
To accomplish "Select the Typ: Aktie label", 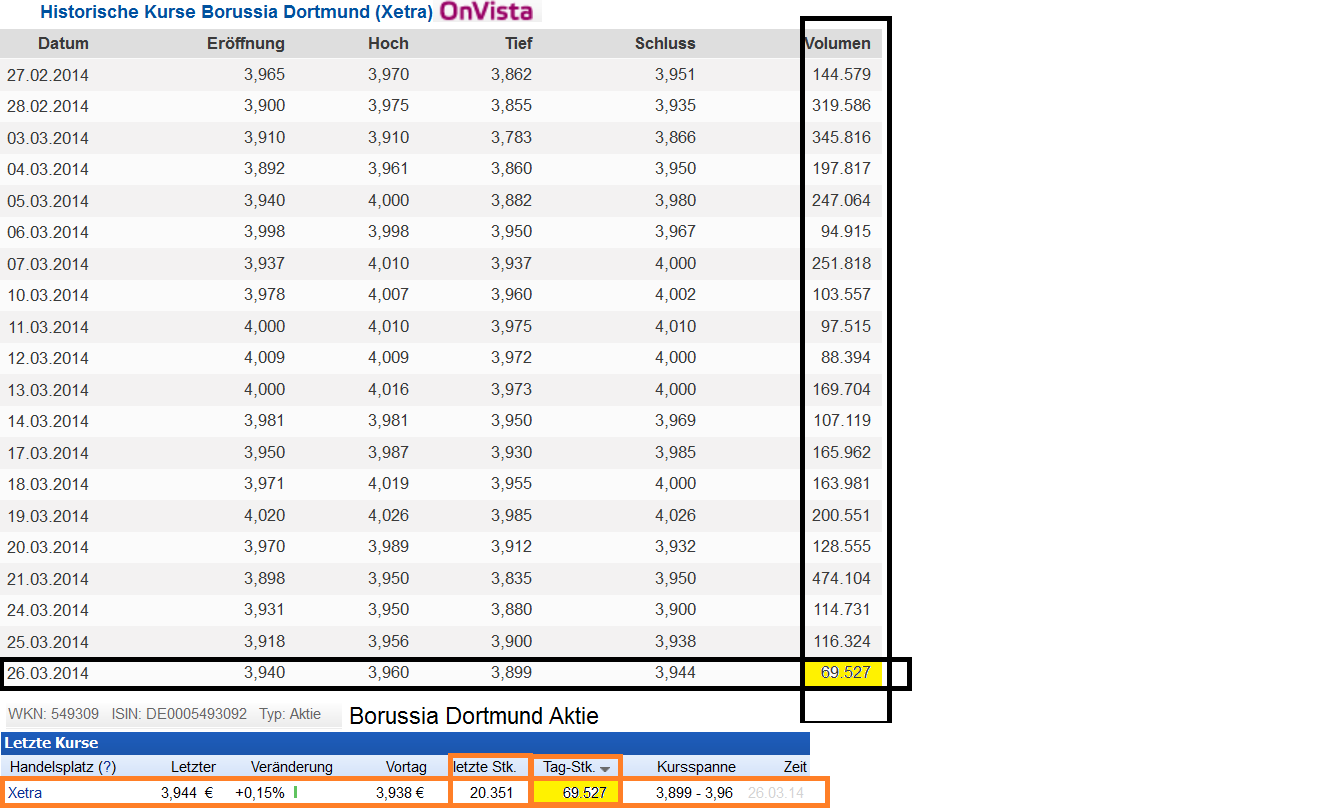I will click(x=290, y=714).
